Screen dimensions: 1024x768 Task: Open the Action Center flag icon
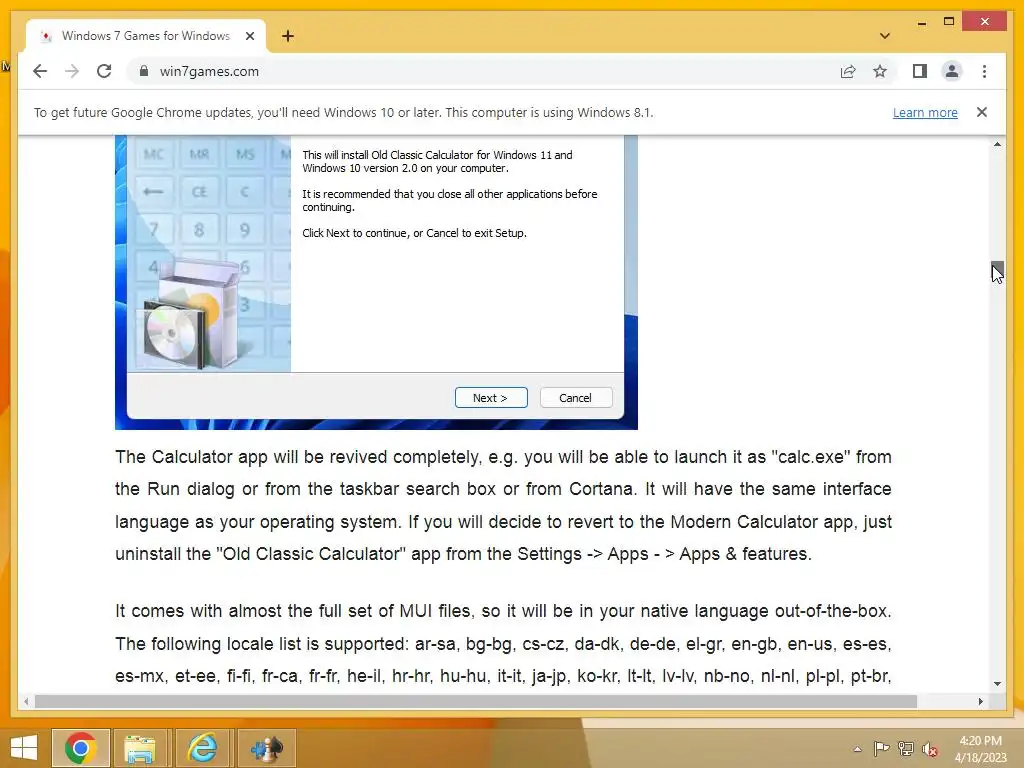881,749
